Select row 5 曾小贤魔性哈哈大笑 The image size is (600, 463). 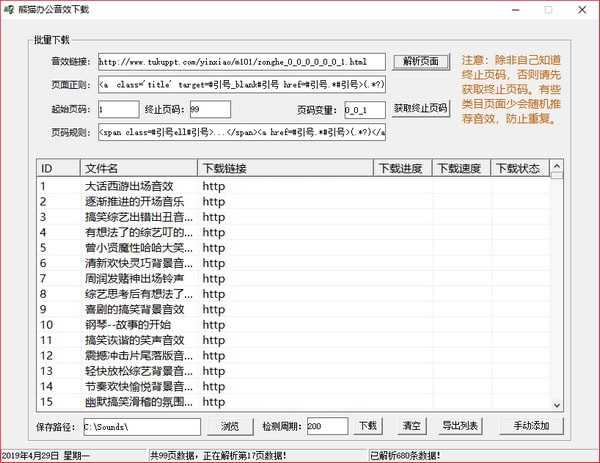click(293, 248)
